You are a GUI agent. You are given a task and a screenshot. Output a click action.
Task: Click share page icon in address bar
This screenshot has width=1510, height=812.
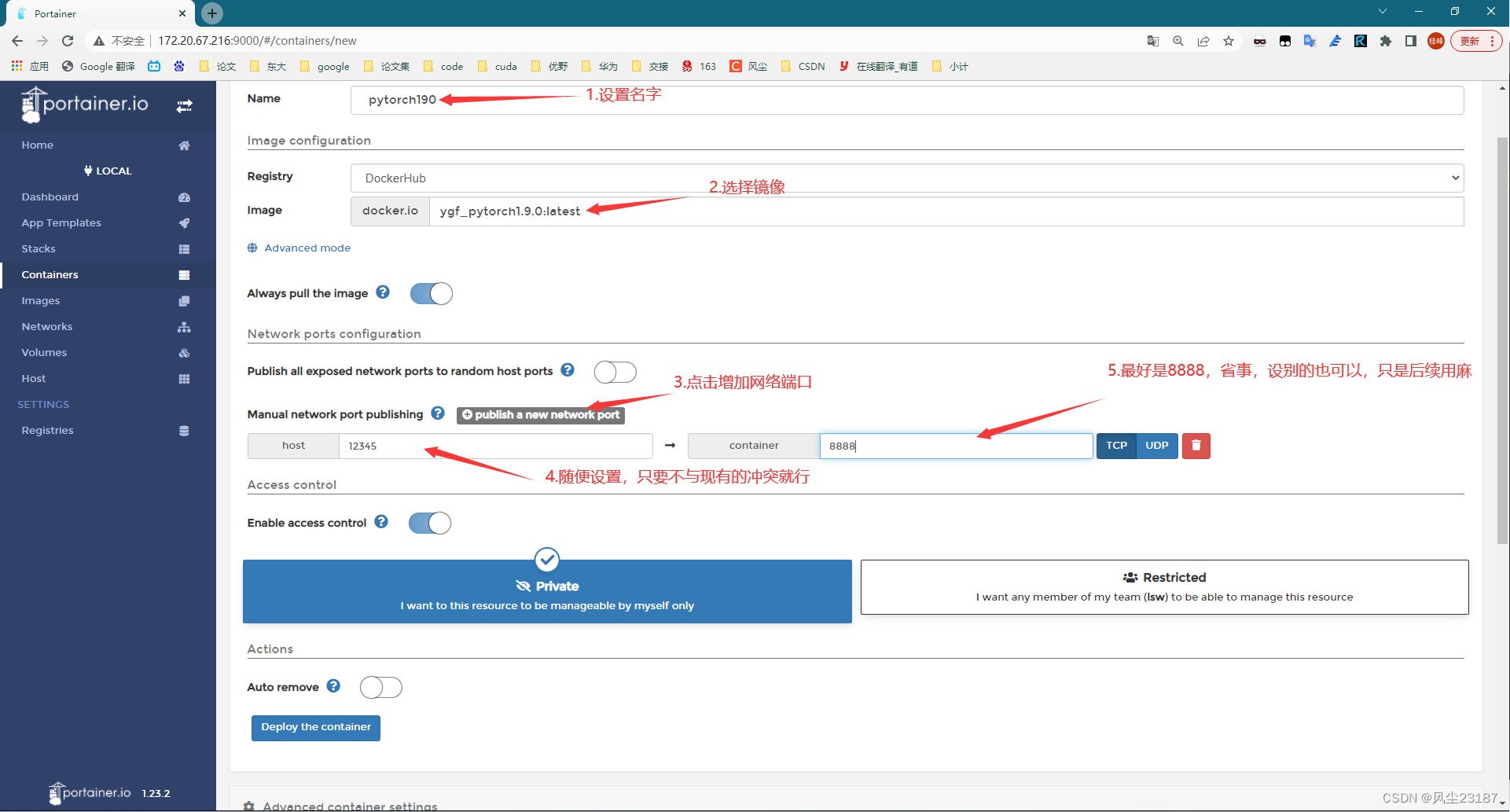(1203, 41)
